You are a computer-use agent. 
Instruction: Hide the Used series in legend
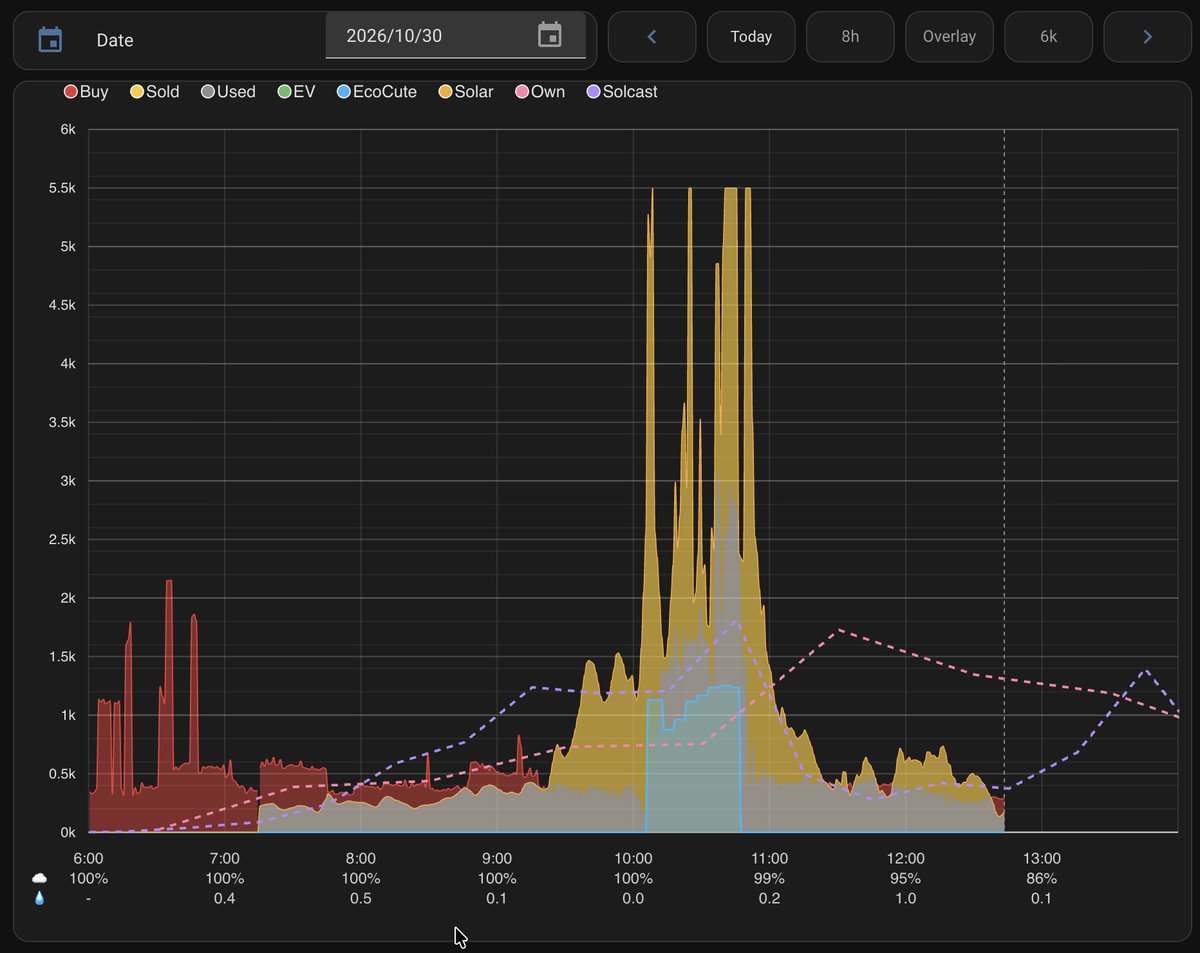pyautogui.click(x=228, y=92)
